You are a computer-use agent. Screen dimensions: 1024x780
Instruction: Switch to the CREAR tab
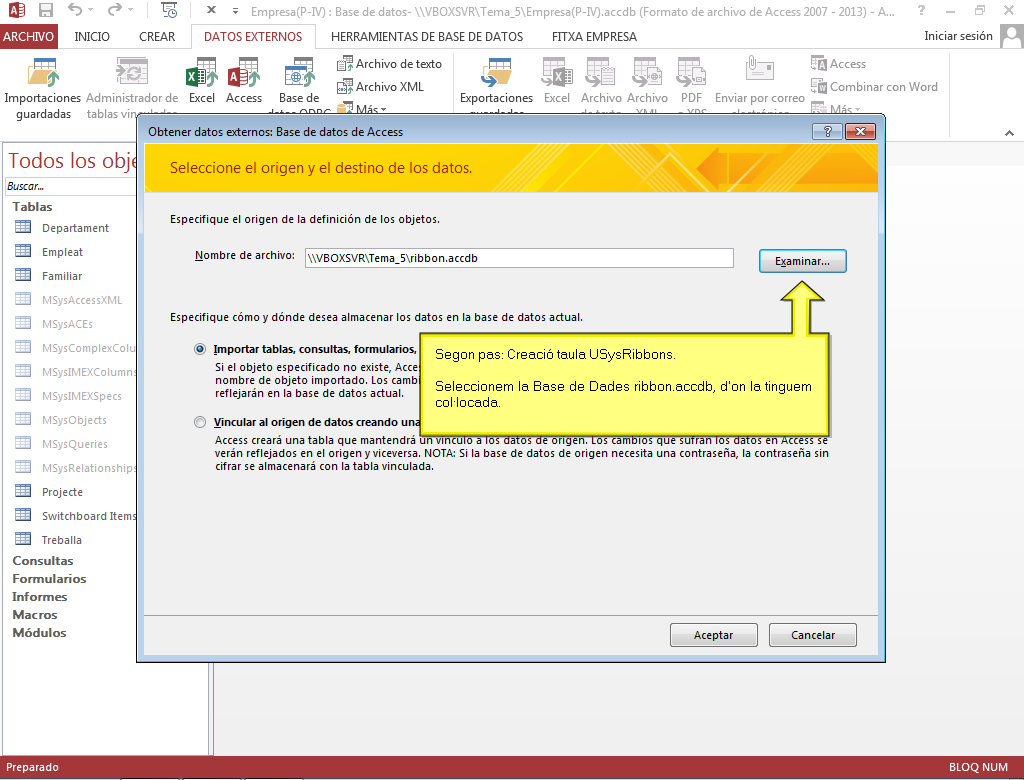click(157, 37)
